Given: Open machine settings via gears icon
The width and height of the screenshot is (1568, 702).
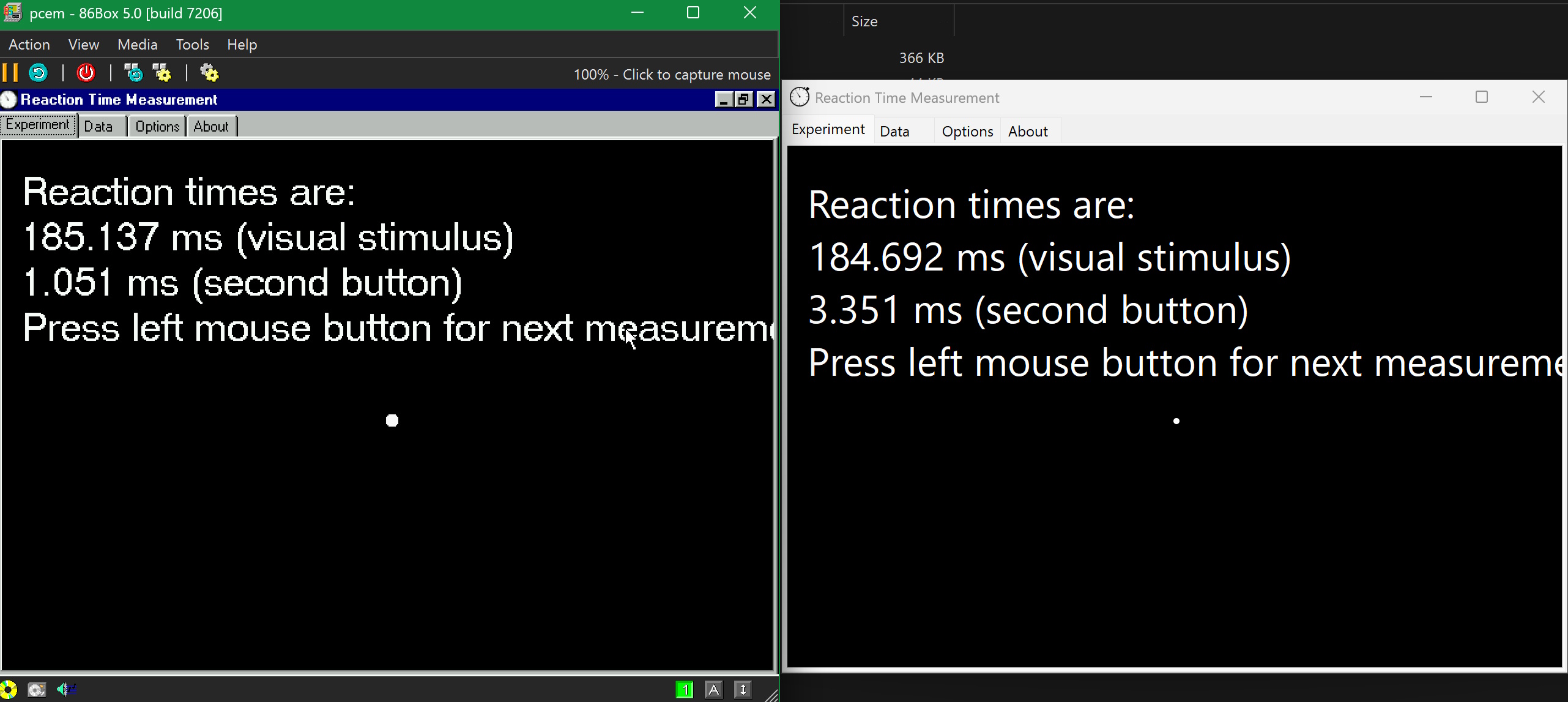Looking at the screenshot, I should [x=209, y=73].
